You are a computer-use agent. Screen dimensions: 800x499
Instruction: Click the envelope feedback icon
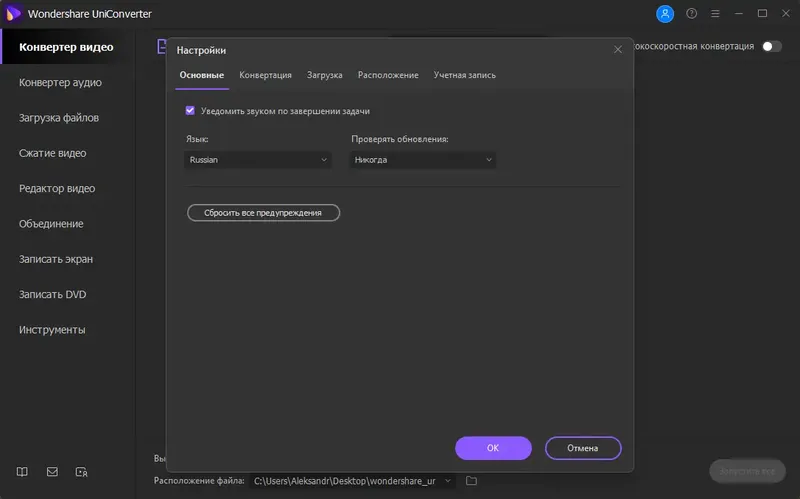click(x=52, y=471)
